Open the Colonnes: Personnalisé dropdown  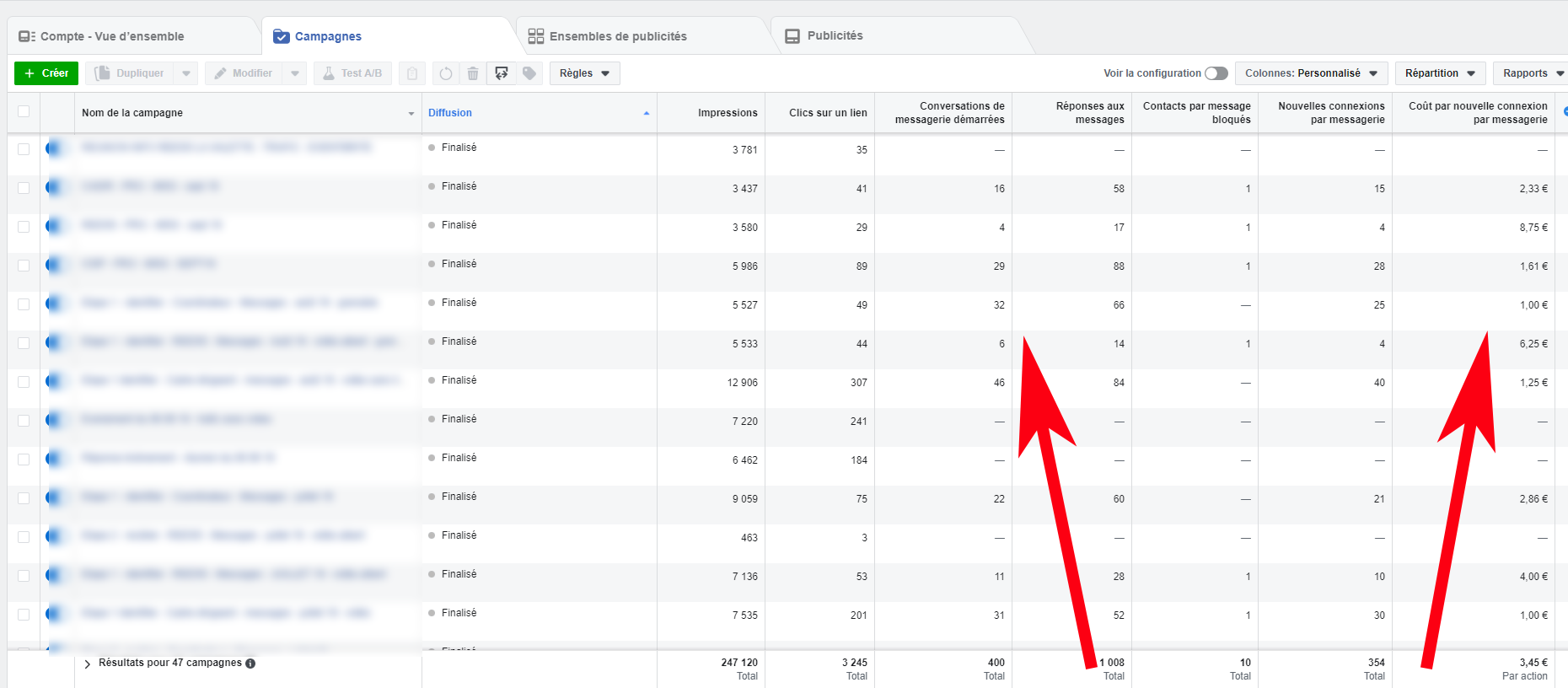(1311, 73)
